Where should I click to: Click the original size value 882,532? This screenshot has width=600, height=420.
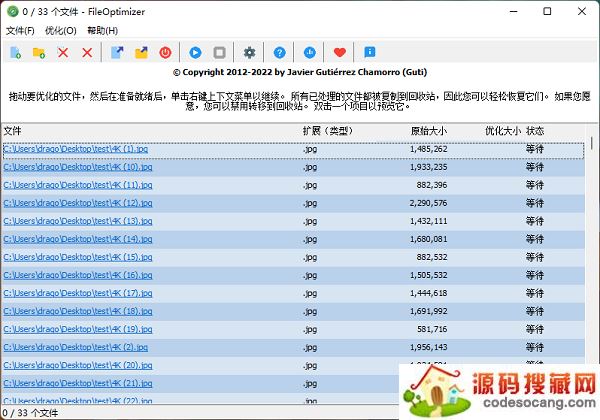pyautogui.click(x=432, y=257)
